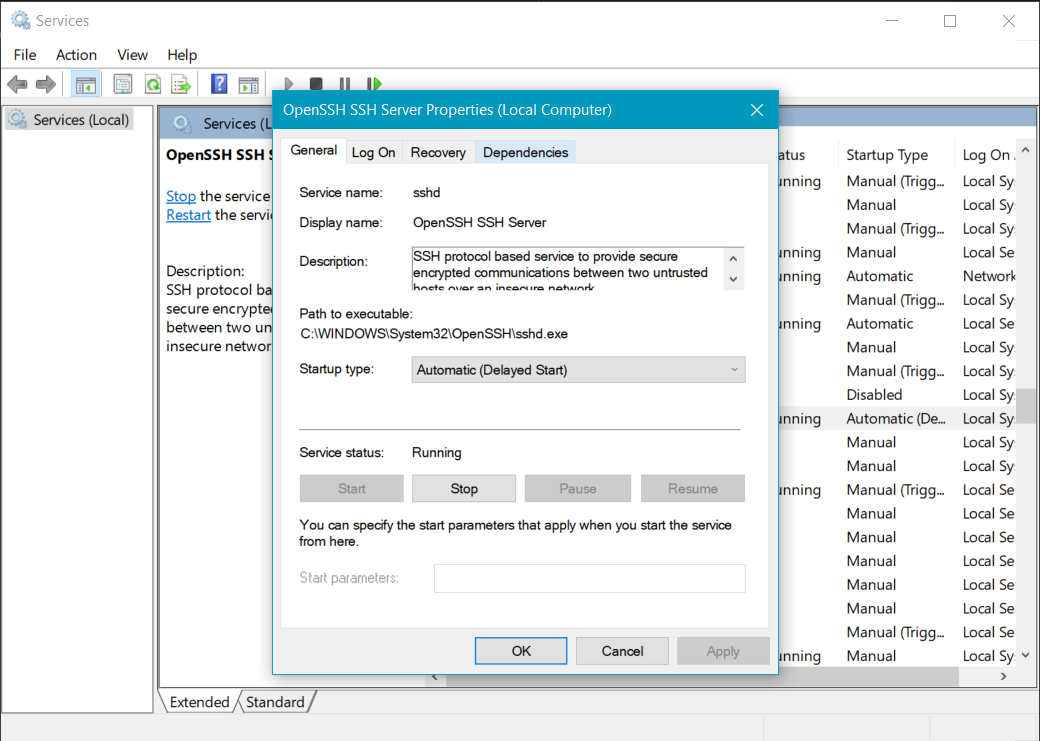Click the Stop button in the dialog
The width and height of the screenshot is (1040, 741).
(464, 488)
